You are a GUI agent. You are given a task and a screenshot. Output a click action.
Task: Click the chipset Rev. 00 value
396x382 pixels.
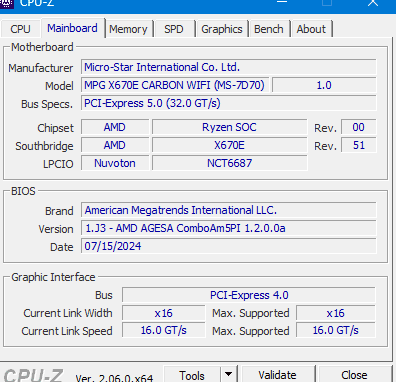point(359,127)
